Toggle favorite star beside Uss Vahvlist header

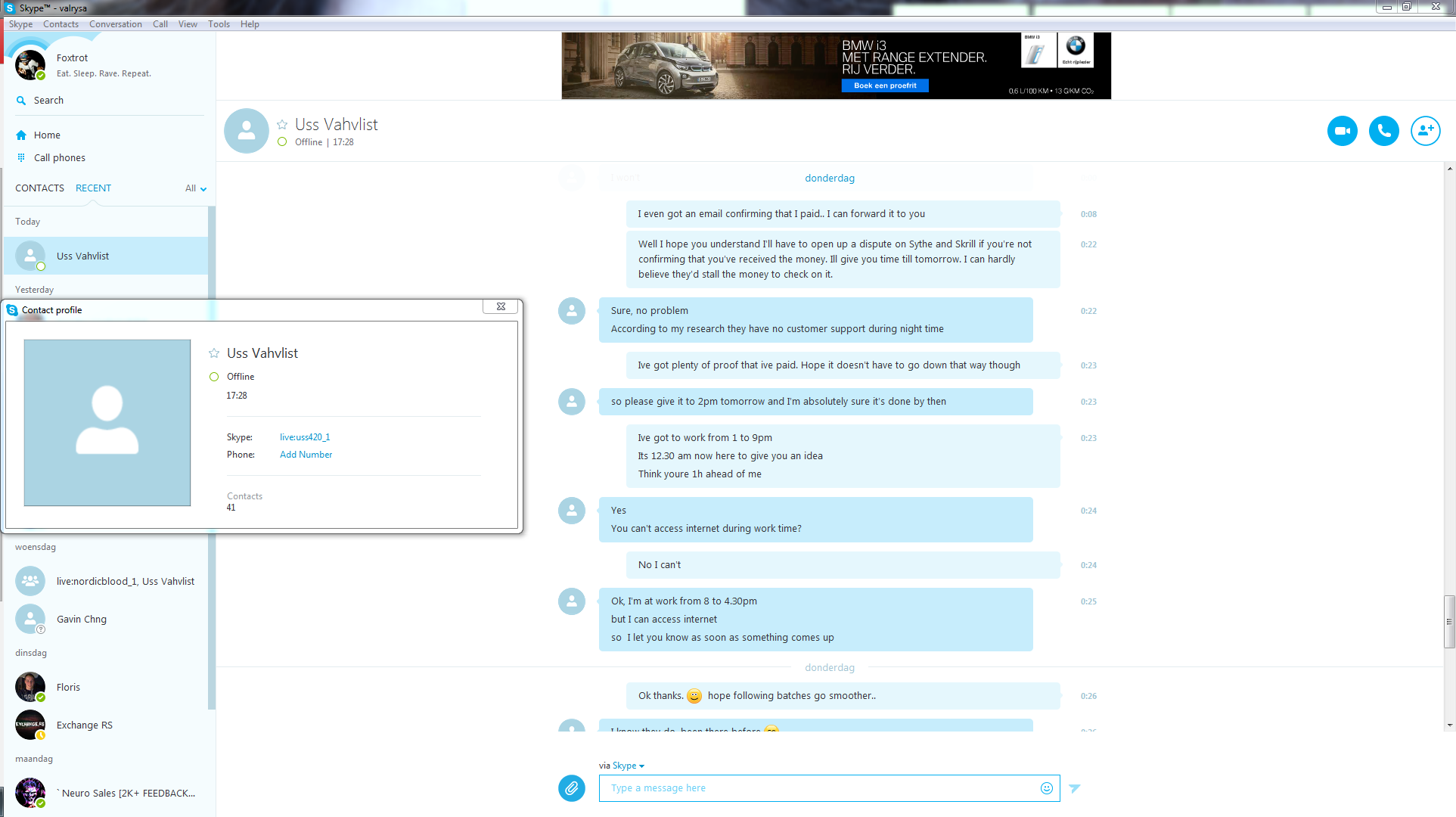click(x=282, y=125)
